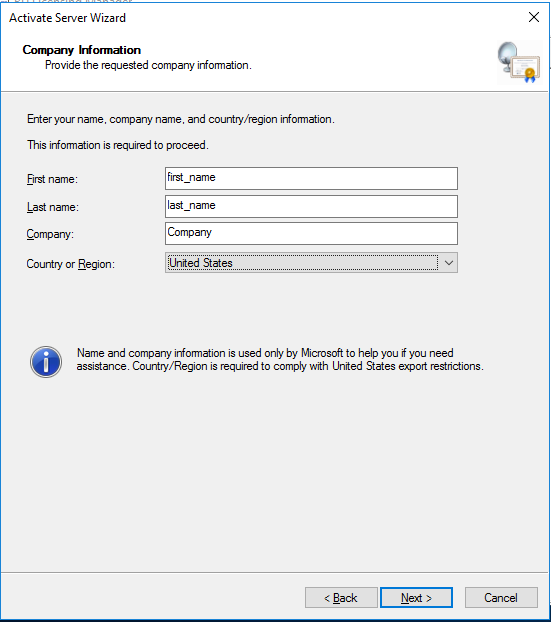Click the Last name label
This screenshot has width=551, height=622.
click(x=53, y=207)
